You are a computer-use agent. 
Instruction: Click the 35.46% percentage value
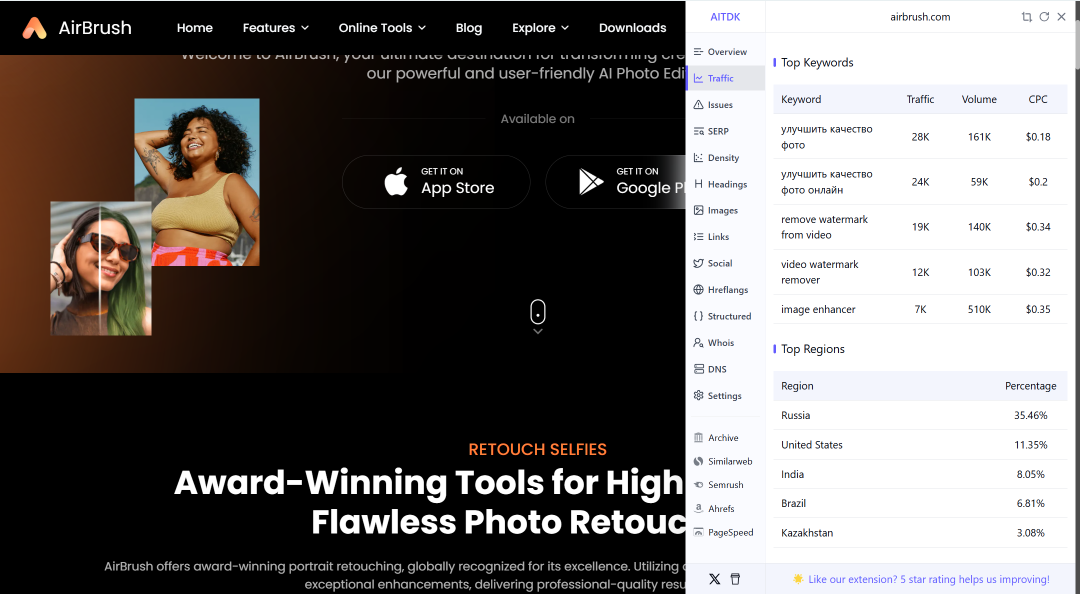click(x=1030, y=416)
